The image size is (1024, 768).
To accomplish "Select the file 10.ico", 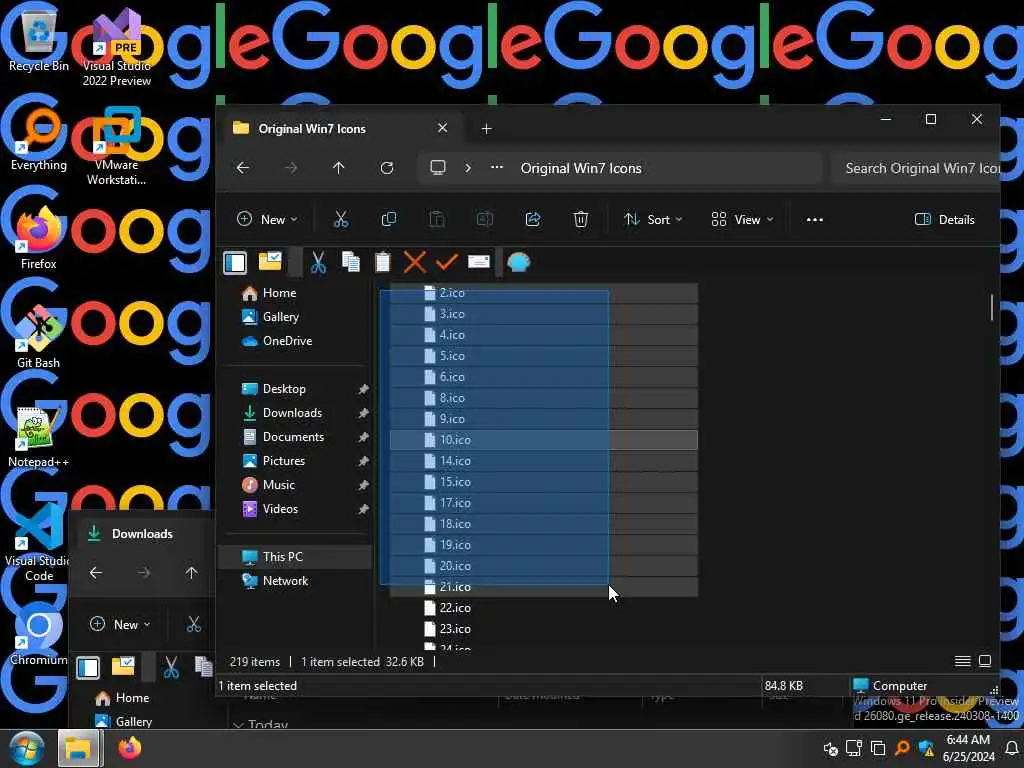I will [x=543, y=440].
